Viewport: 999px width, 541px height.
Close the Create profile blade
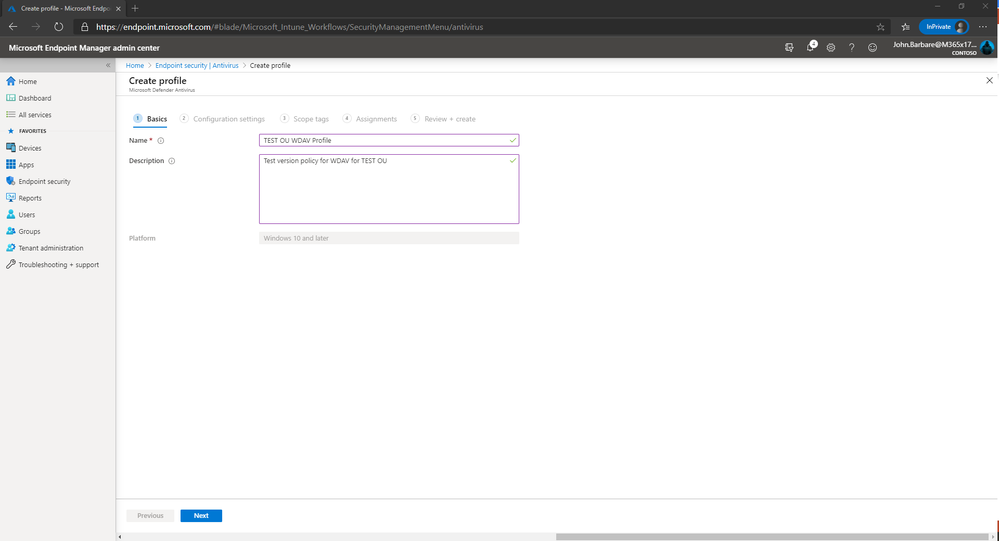click(x=989, y=80)
